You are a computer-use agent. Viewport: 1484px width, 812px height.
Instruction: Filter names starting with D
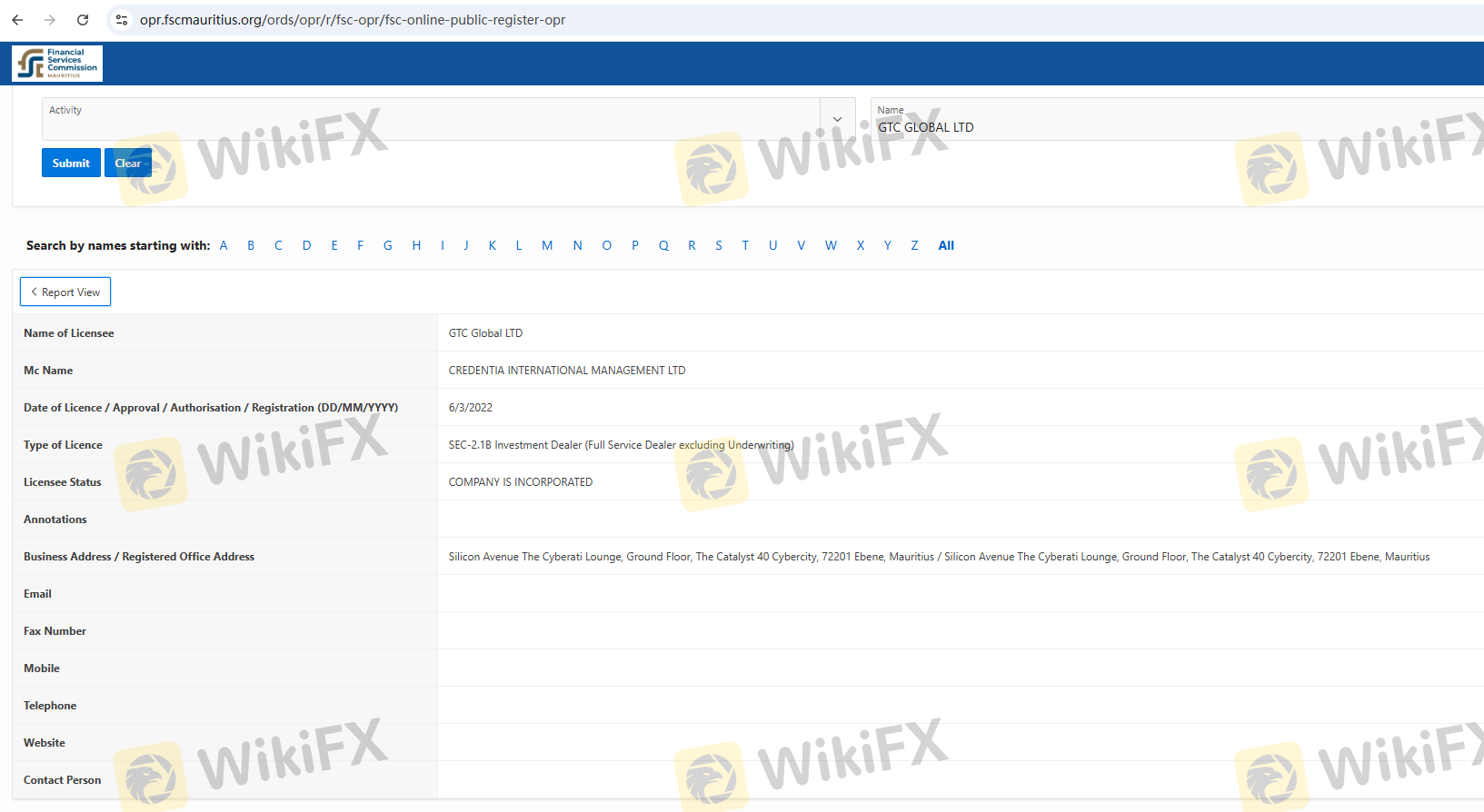[x=307, y=245]
